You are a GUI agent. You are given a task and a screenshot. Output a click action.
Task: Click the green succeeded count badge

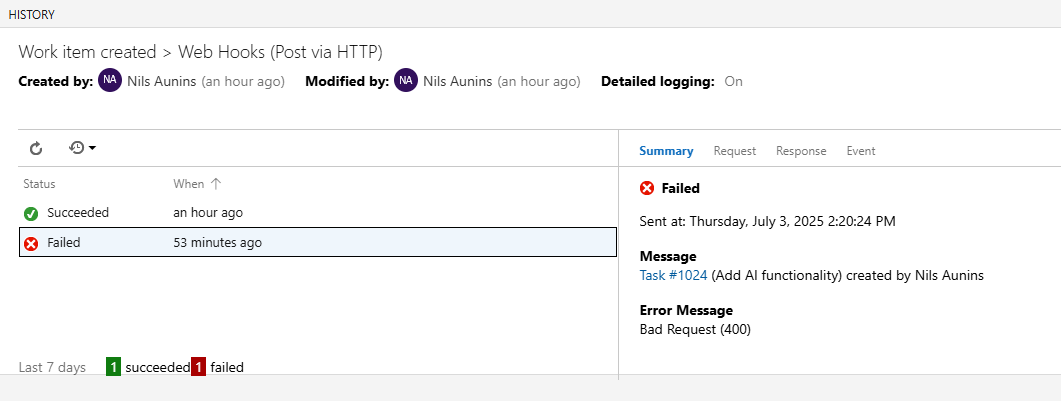coord(114,367)
